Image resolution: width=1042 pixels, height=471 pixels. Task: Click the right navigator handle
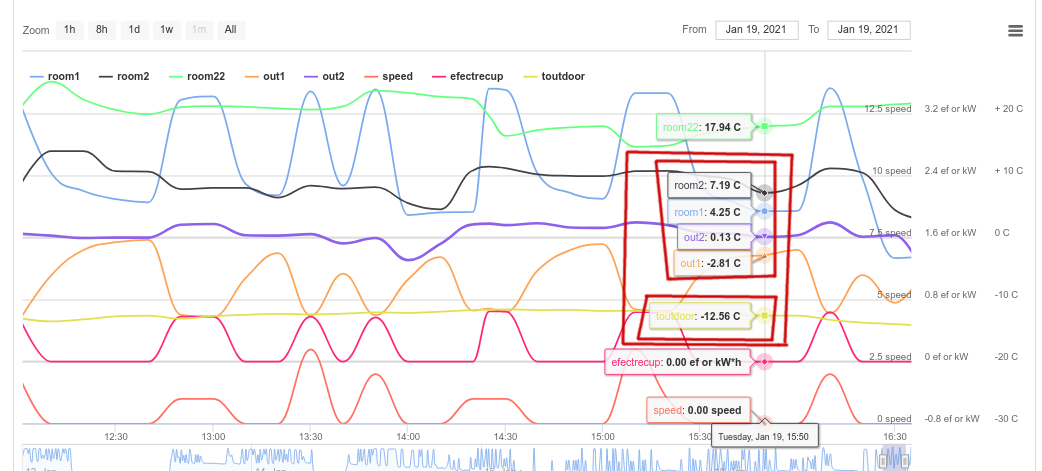click(x=907, y=459)
